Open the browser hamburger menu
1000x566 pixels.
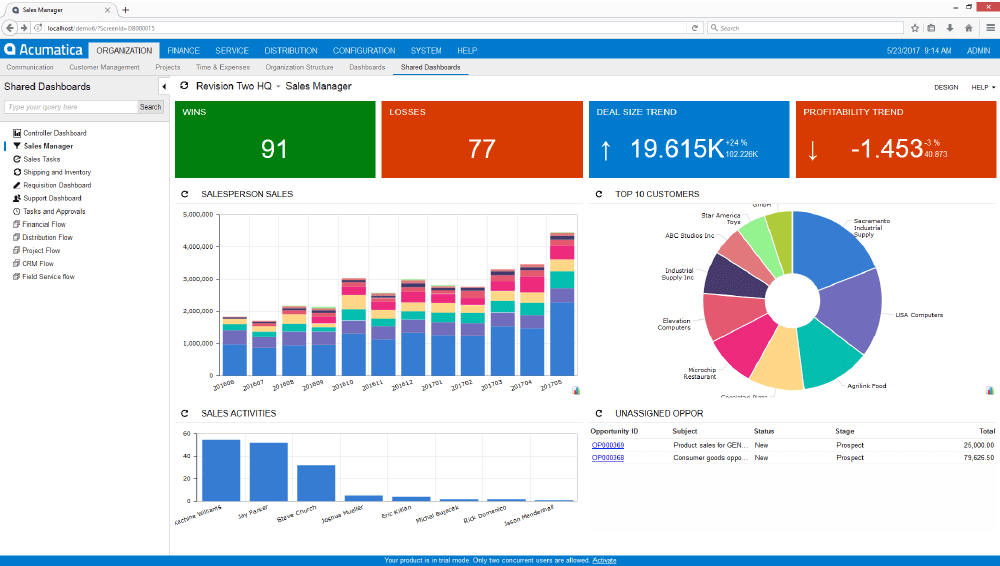990,28
